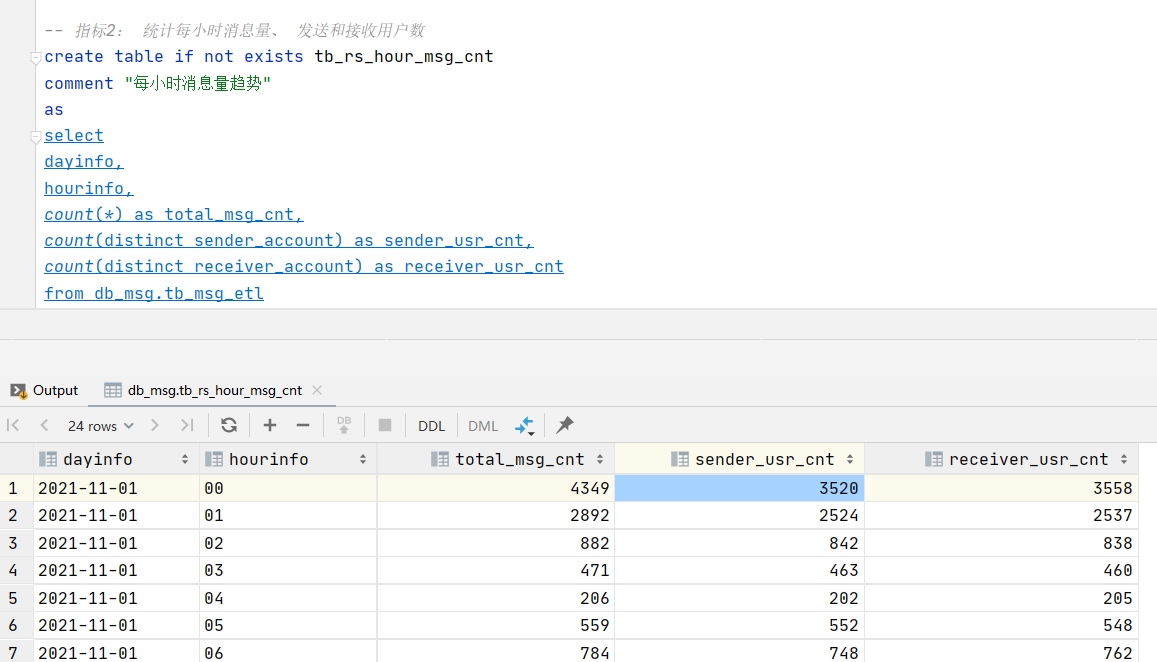Image resolution: width=1157 pixels, height=662 pixels.
Task: Collapse the select statement fold
Action: [35, 137]
